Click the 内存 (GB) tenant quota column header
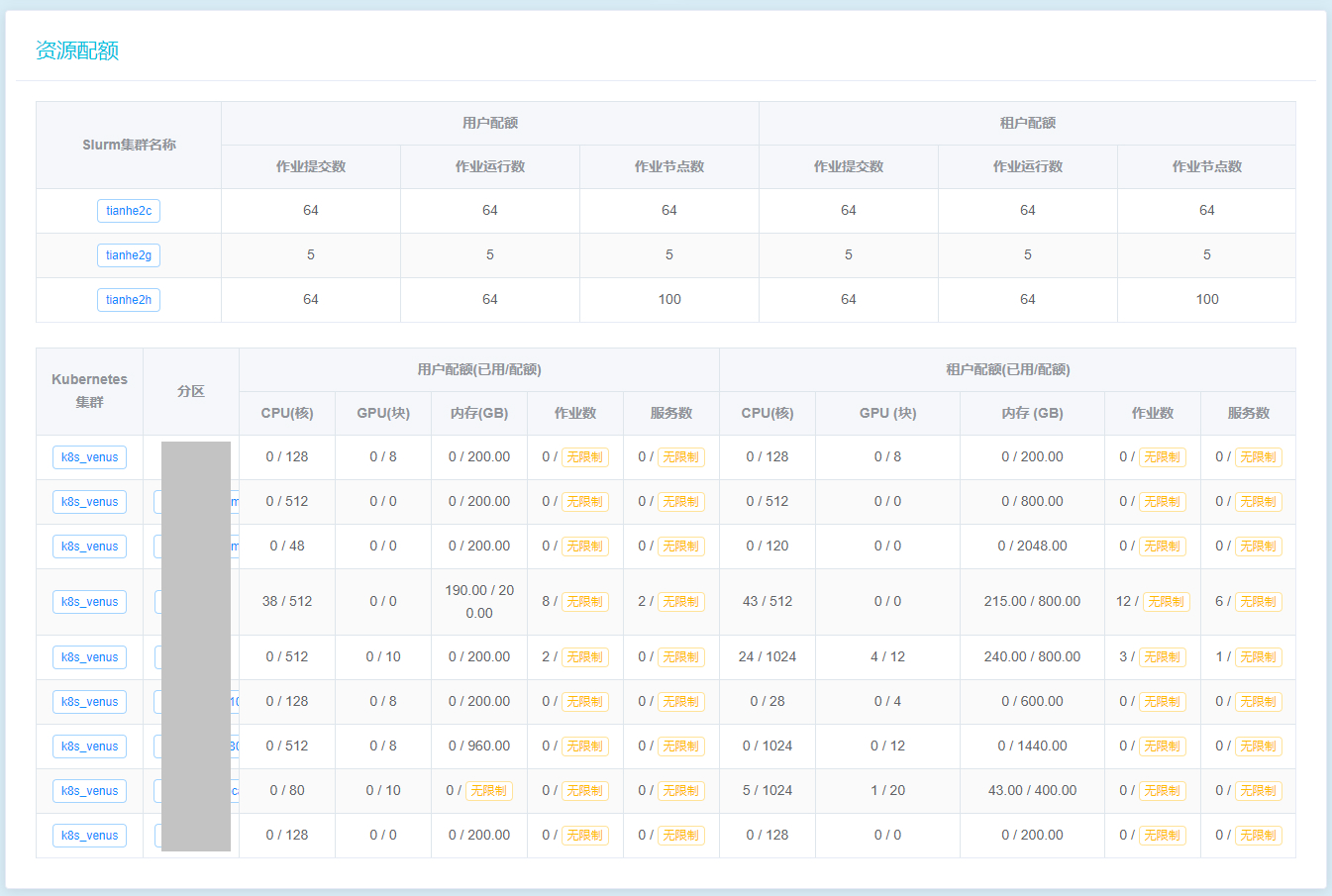The width and height of the screenshot is (1332, 896). [x=1032, y=413]
